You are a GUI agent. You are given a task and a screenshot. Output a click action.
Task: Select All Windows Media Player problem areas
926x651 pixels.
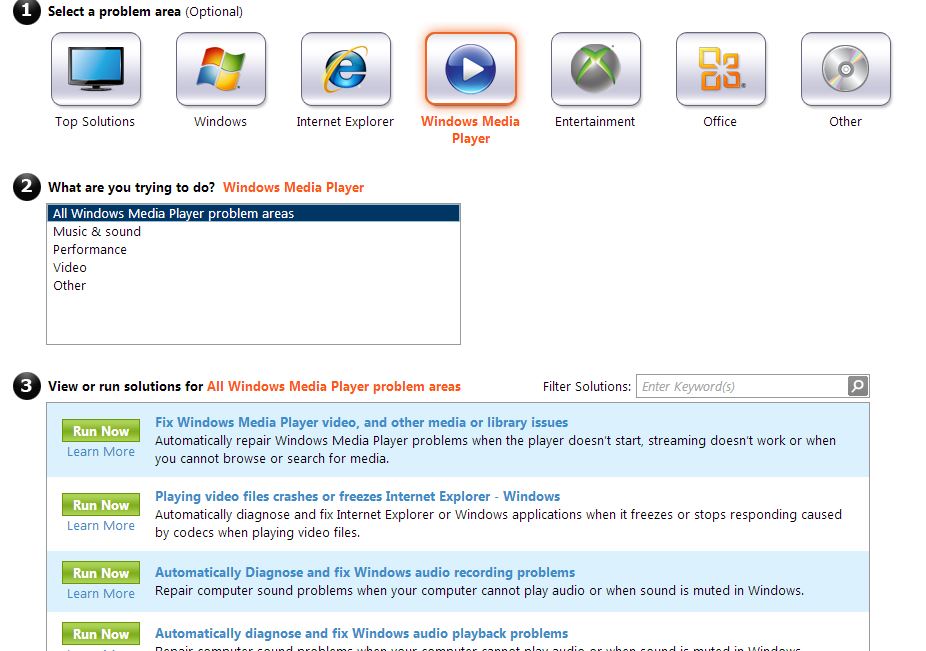pyautogui.click(x=173, y=214)
